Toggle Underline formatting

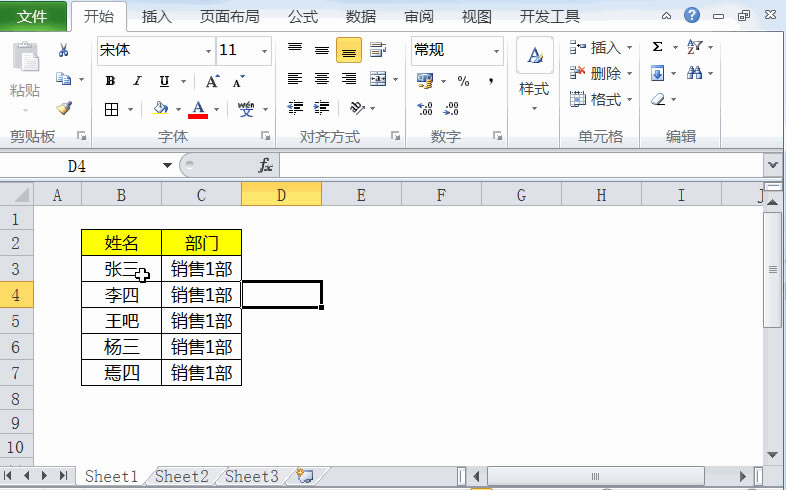pos(164,81)
